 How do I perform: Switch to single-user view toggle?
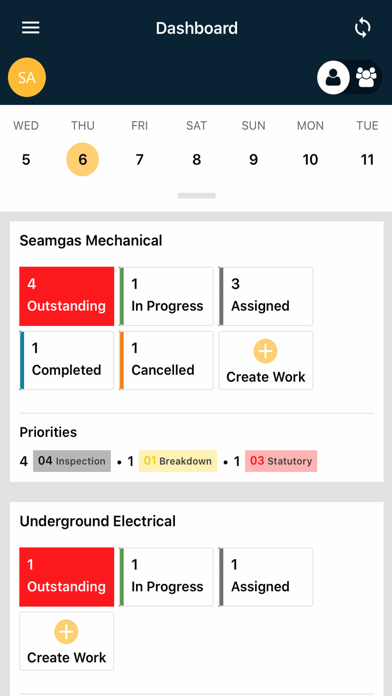pyautogui.click(x=333, y=77)
